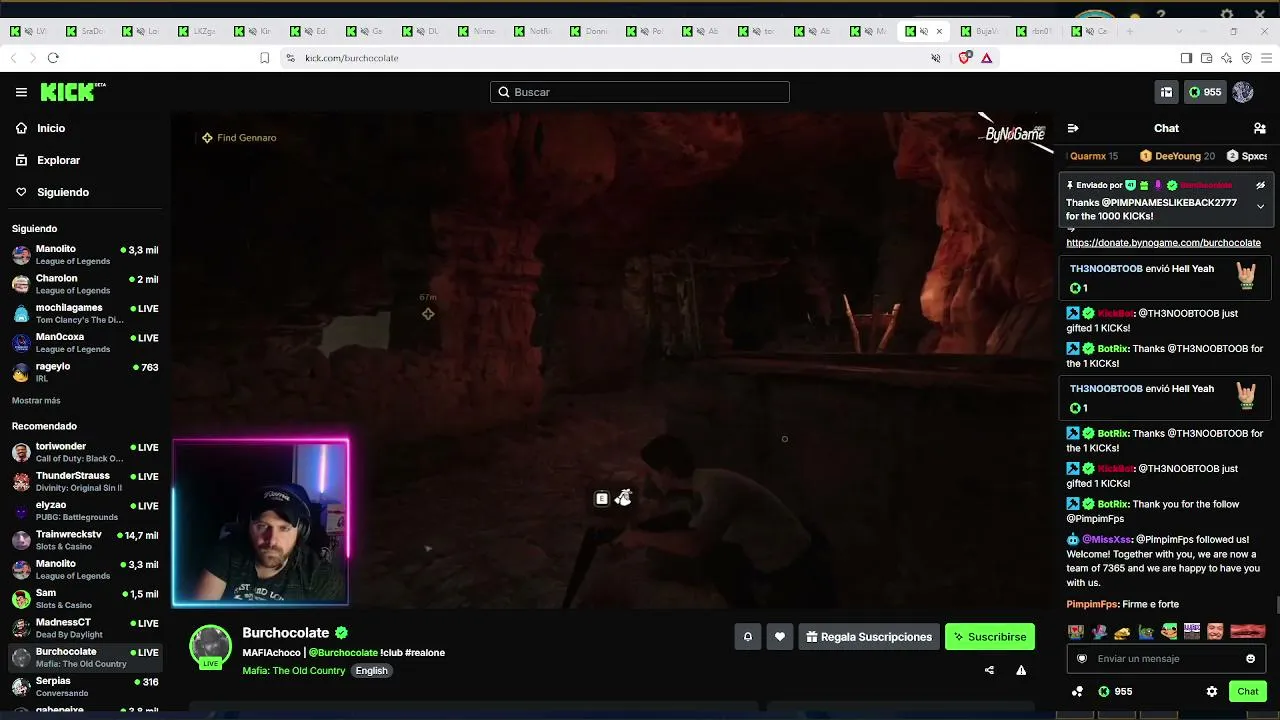This screenshot has width=1280, height=720.
Task: Open Burchocolate streamer avatar
Action: (211, 647)
